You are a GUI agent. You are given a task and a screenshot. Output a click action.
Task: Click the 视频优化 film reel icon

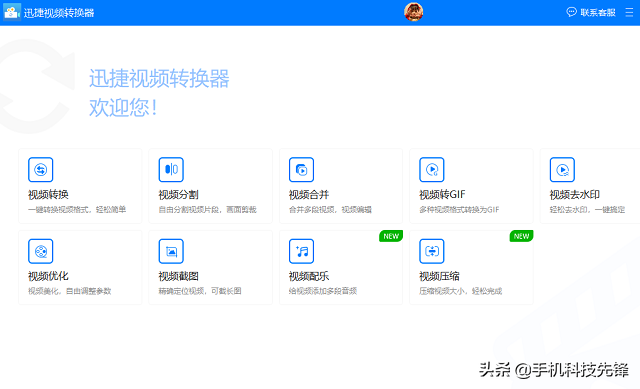pyautogui.click(x=40, y=251)
